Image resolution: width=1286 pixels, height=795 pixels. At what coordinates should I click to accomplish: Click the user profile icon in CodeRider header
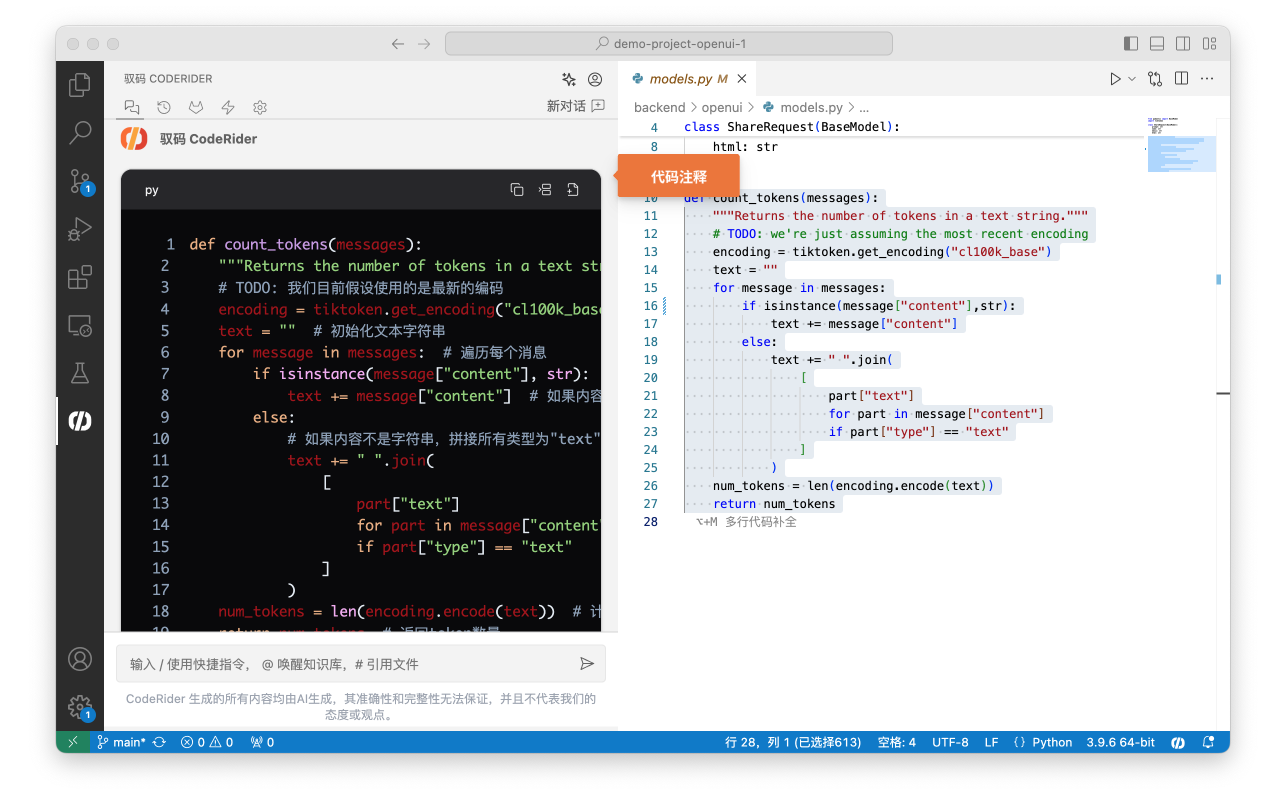595,79
